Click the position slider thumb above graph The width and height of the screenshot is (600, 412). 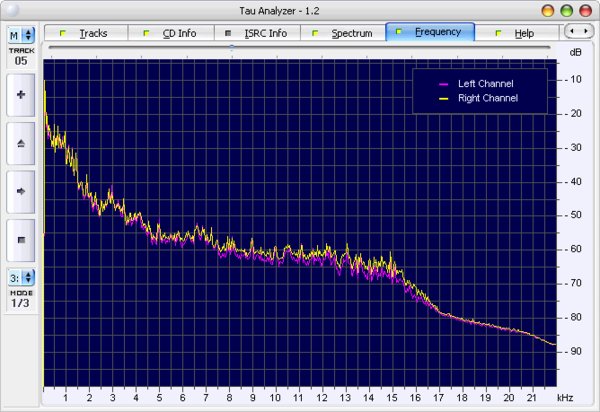(x=232, y=47)
